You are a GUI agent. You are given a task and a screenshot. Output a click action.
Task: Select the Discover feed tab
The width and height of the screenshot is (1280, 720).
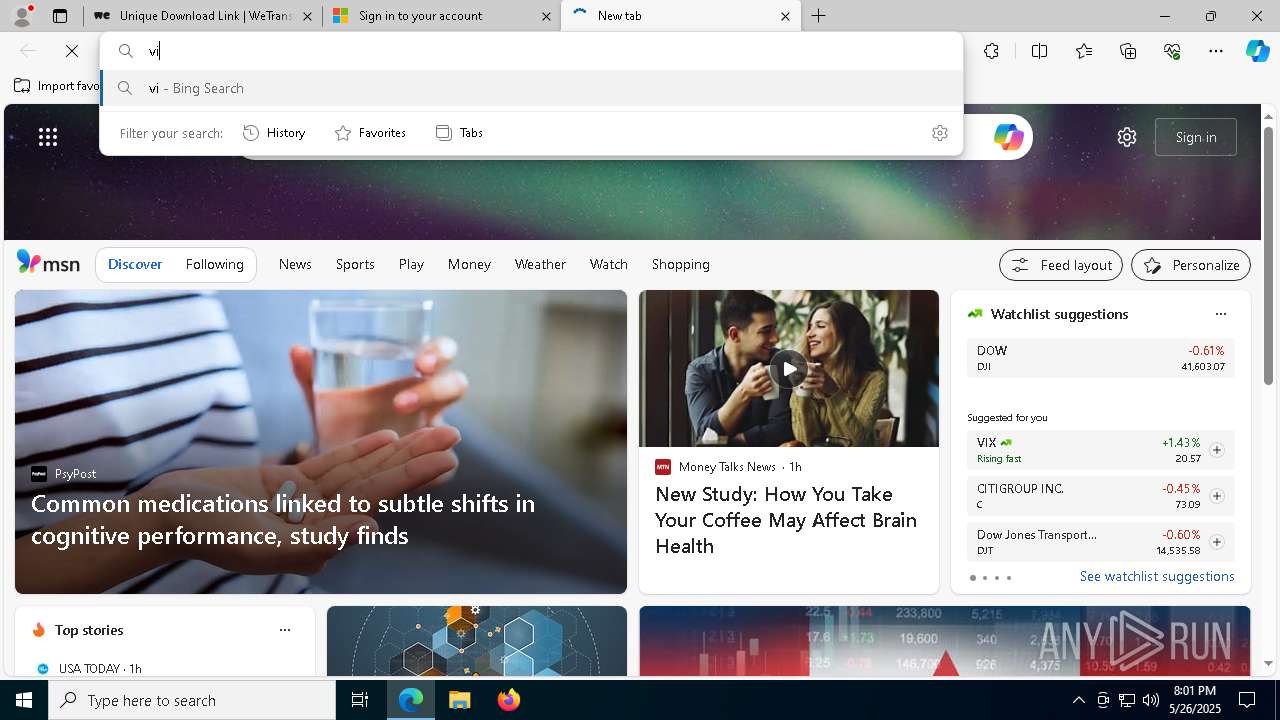pos(135,264)
